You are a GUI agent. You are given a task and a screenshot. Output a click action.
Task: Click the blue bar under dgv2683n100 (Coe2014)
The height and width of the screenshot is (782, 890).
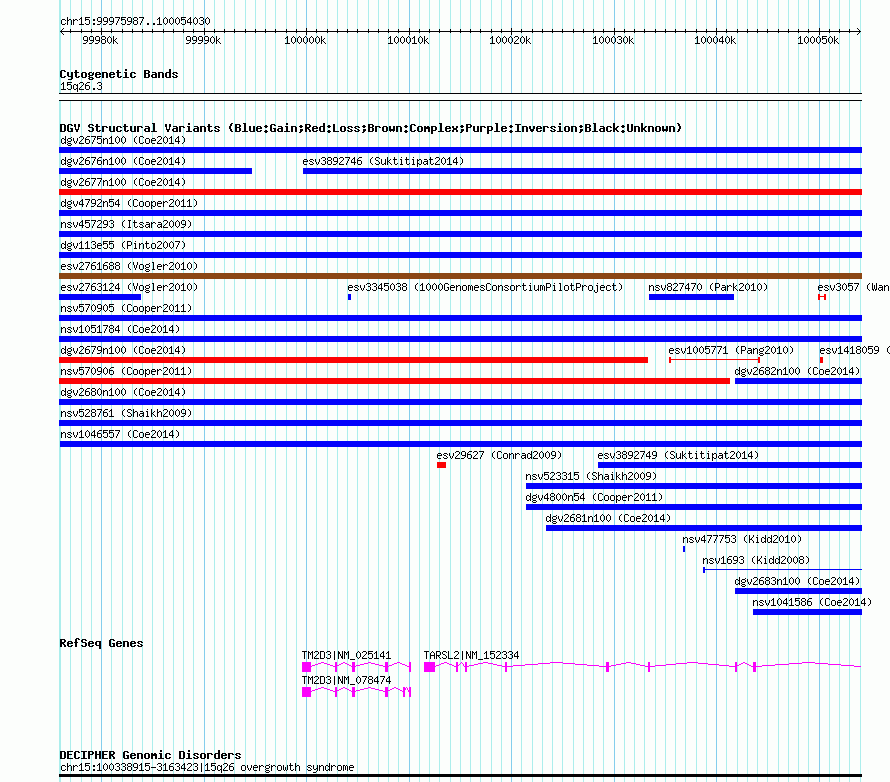(798, 591)
